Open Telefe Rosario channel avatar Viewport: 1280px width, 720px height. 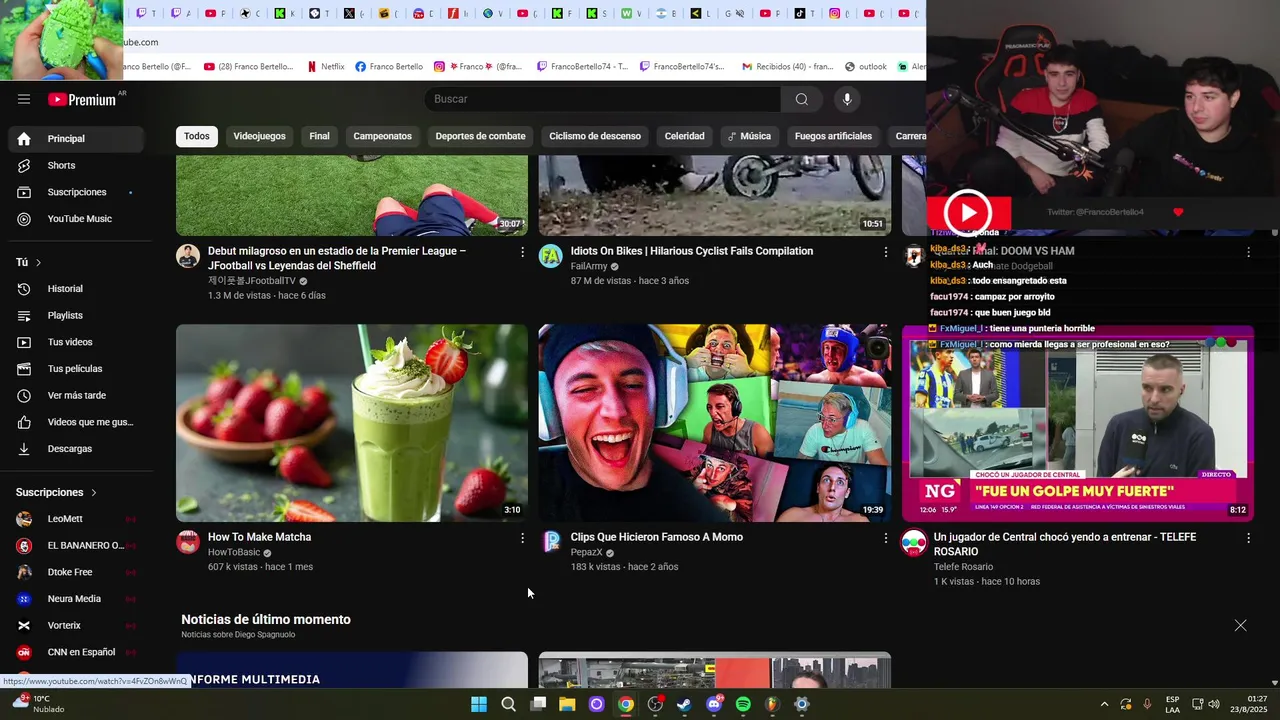click(x=914, y=542)
